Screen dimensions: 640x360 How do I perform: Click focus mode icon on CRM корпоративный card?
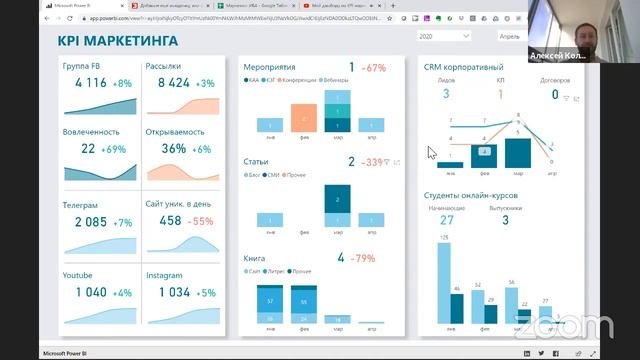576,98
